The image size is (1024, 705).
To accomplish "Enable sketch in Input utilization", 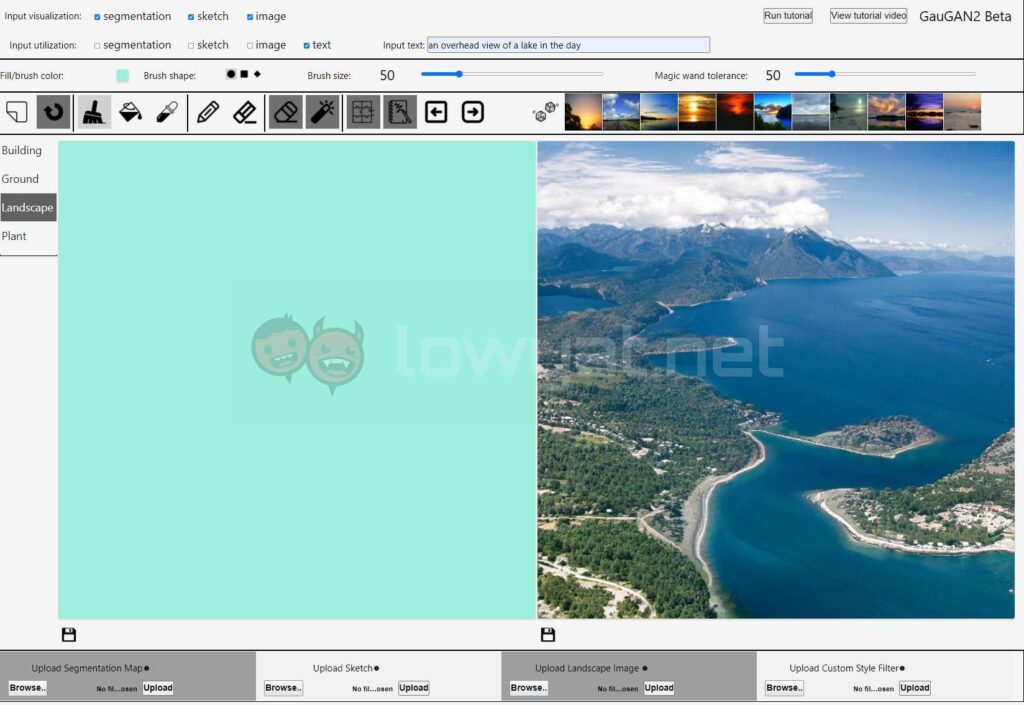I will point(191,45).
